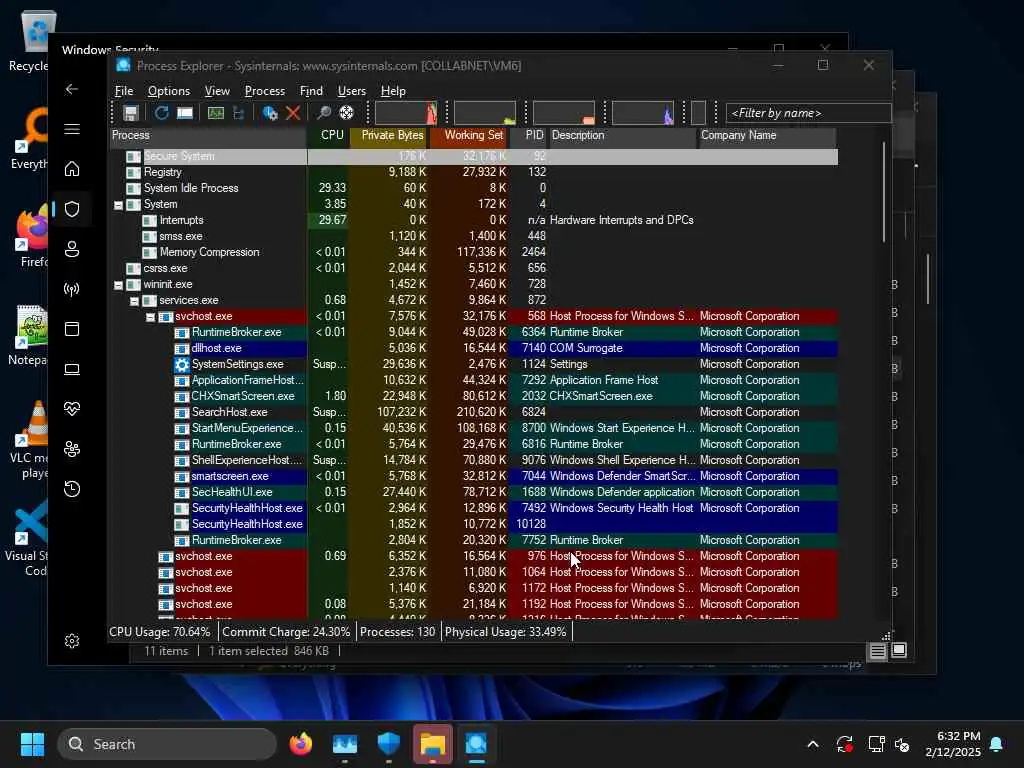Open Windows Security hamburger menu

coord(72,129)
